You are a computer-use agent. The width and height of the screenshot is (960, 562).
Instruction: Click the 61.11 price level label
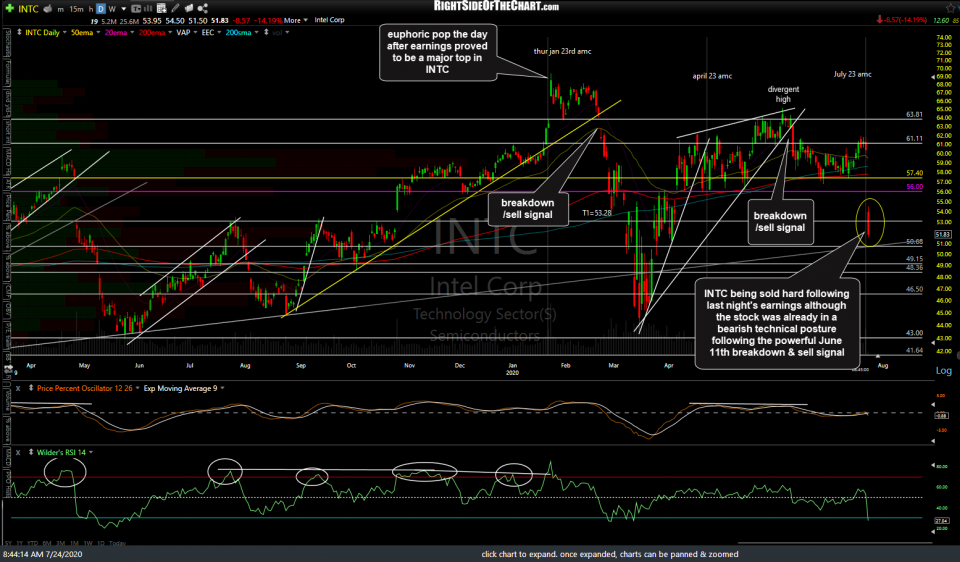tap(914, 138)
